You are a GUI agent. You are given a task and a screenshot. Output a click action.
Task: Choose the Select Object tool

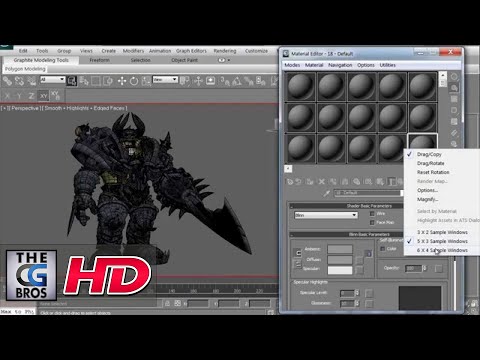coord(72,81)
